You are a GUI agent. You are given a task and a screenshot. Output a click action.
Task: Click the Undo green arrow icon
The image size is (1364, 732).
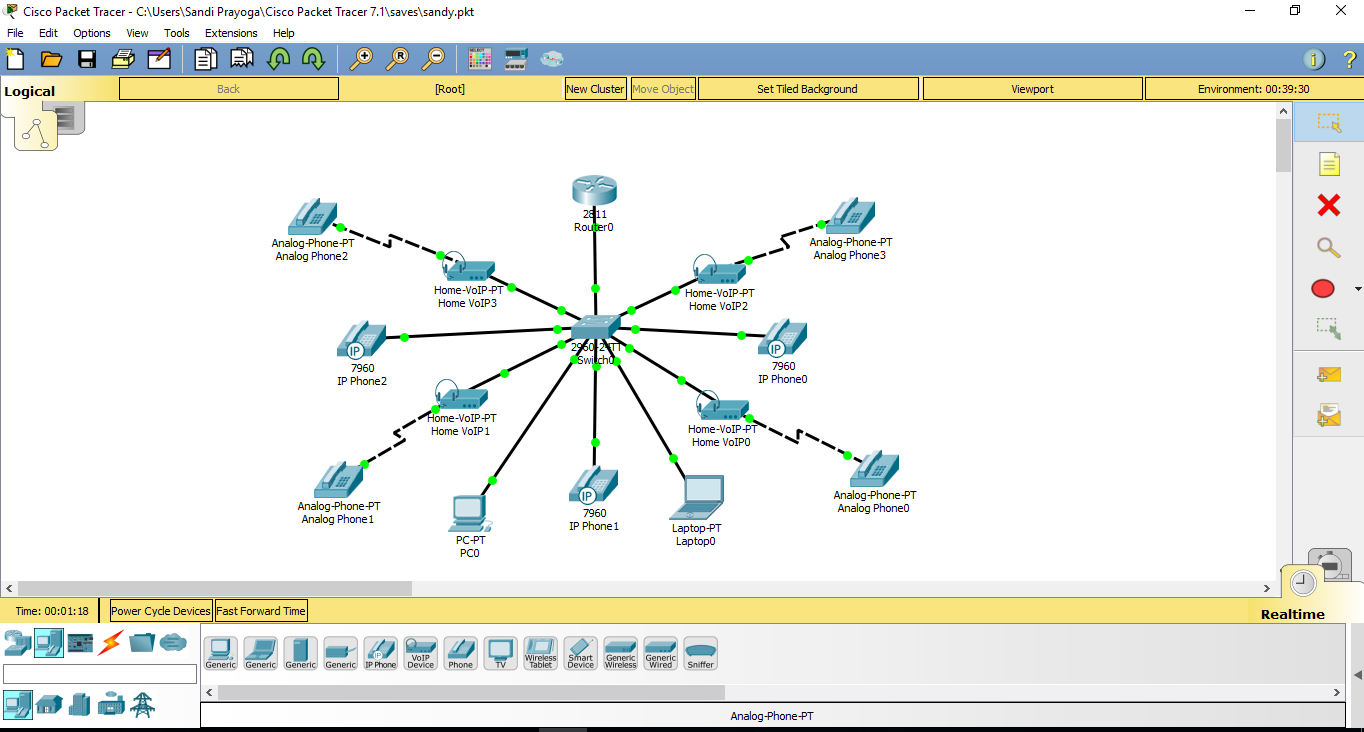pos(278,59)
